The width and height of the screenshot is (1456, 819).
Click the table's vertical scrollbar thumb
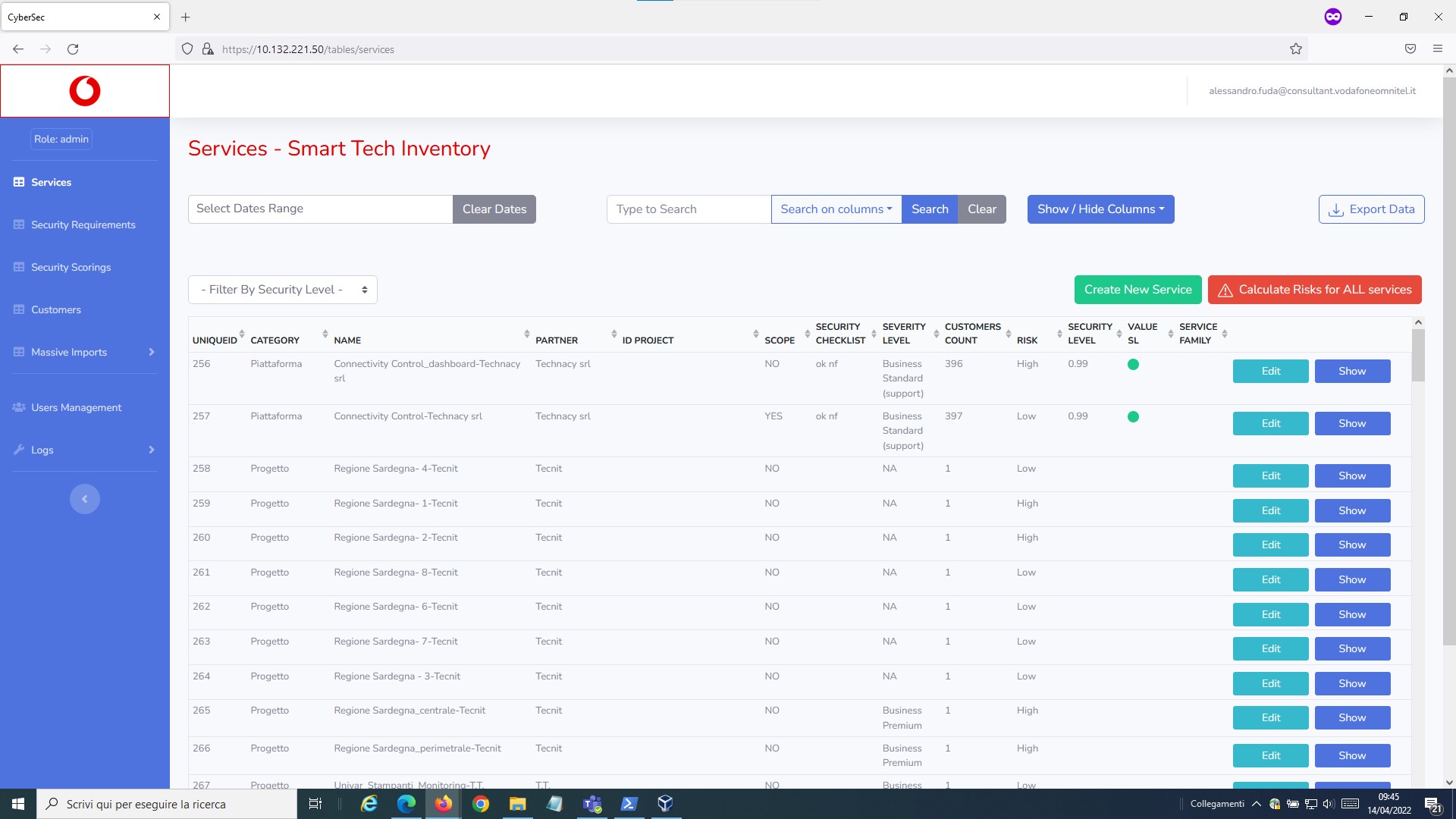pyautogui.click(x=1418, y=355)
